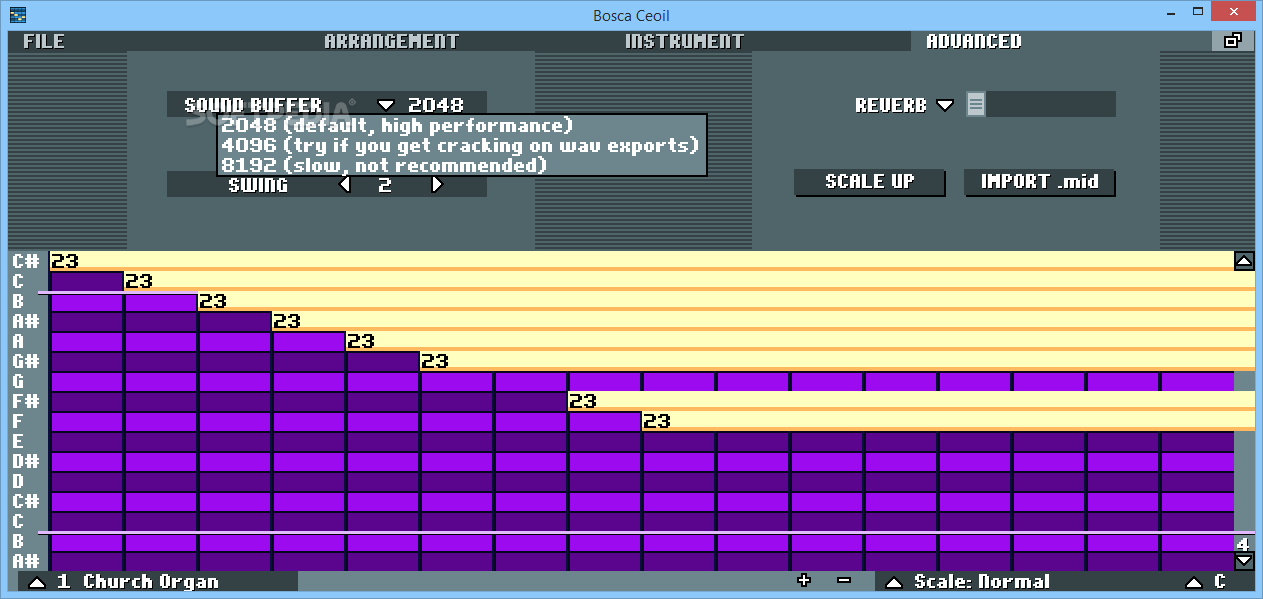
Task: Increase swing with the right arrow
Action: (x=436, y=184)
